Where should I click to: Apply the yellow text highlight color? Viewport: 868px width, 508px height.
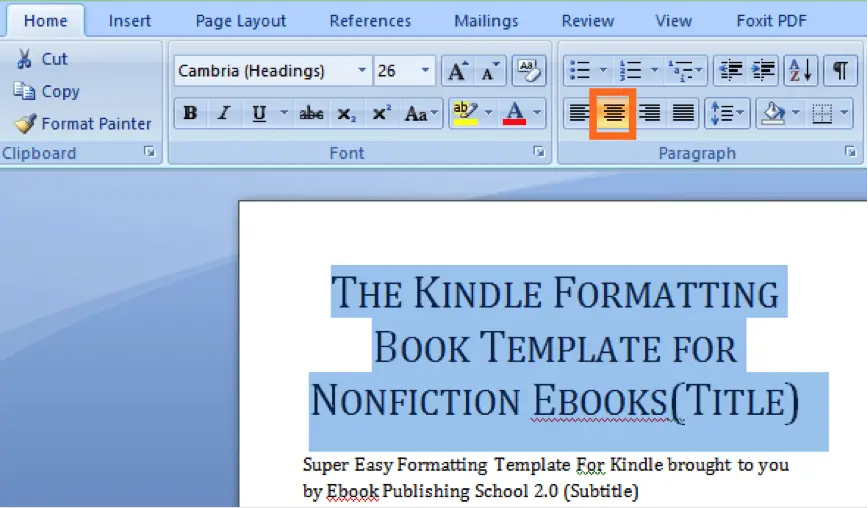465,113
